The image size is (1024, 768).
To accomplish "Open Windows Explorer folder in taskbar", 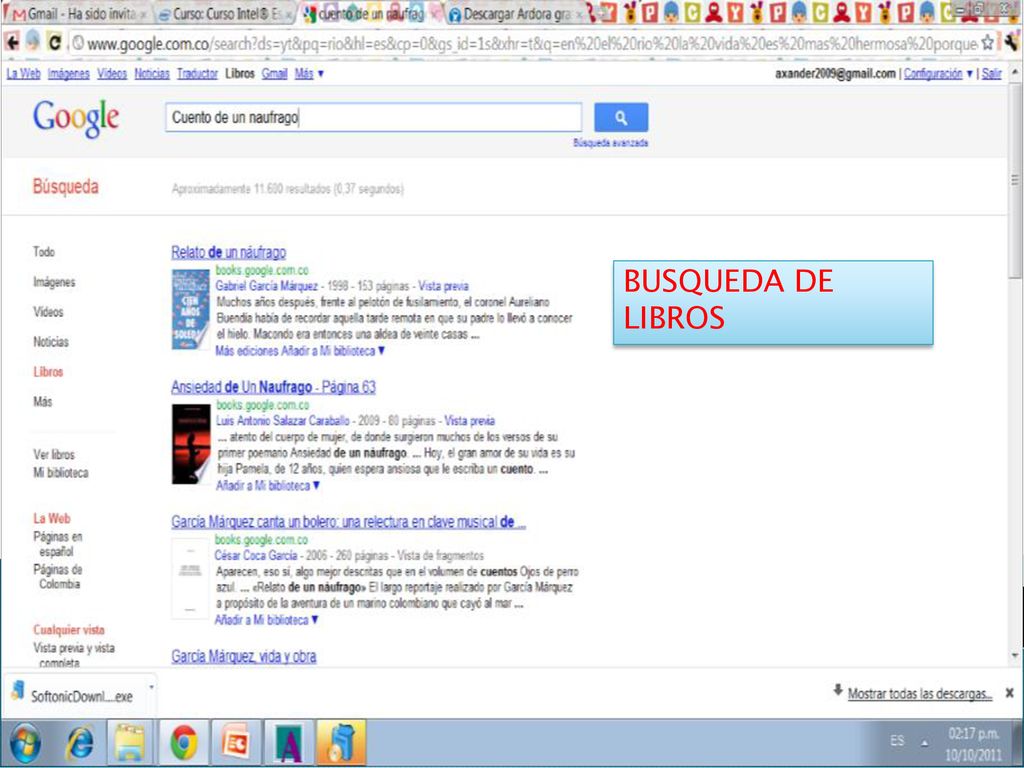I will click(x=131, y=743).
